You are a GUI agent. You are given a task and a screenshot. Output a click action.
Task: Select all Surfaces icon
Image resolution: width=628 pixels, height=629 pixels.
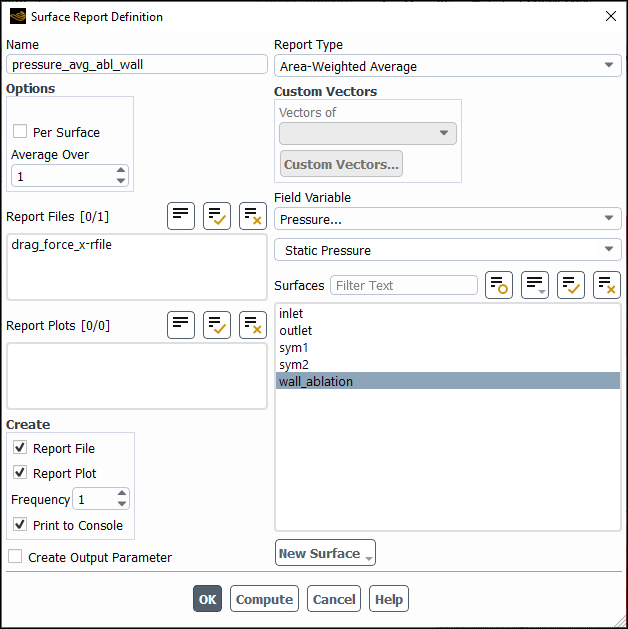click(x=571, y=285)
